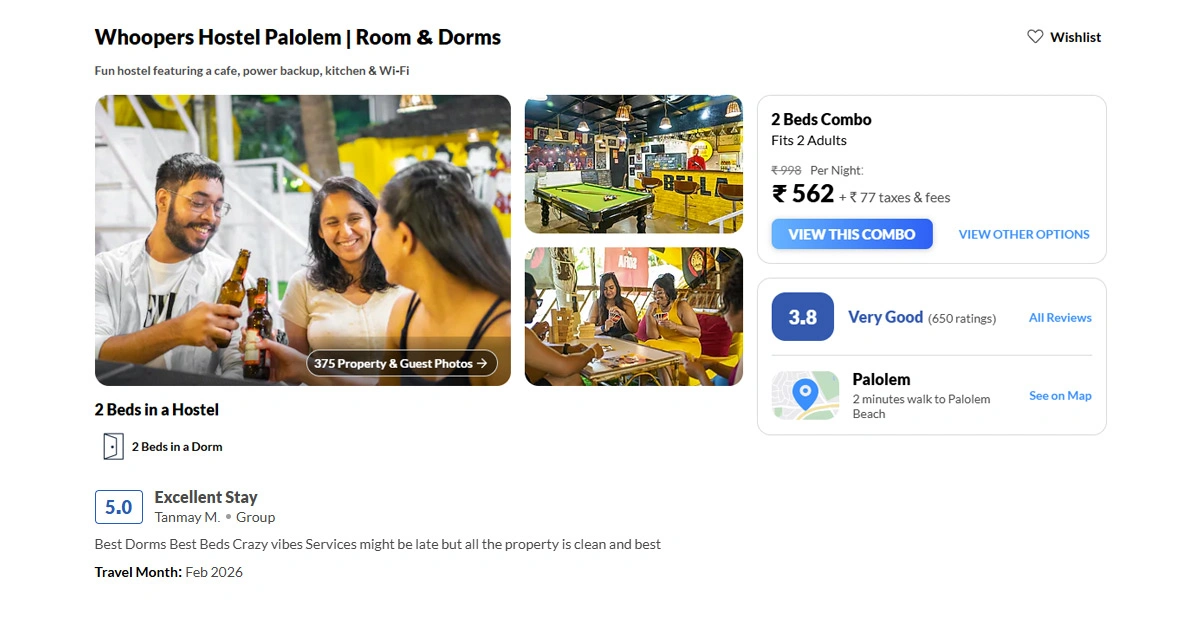Click the dorm door icon
Screen dimensions: 1202x634
click(113, 446)
